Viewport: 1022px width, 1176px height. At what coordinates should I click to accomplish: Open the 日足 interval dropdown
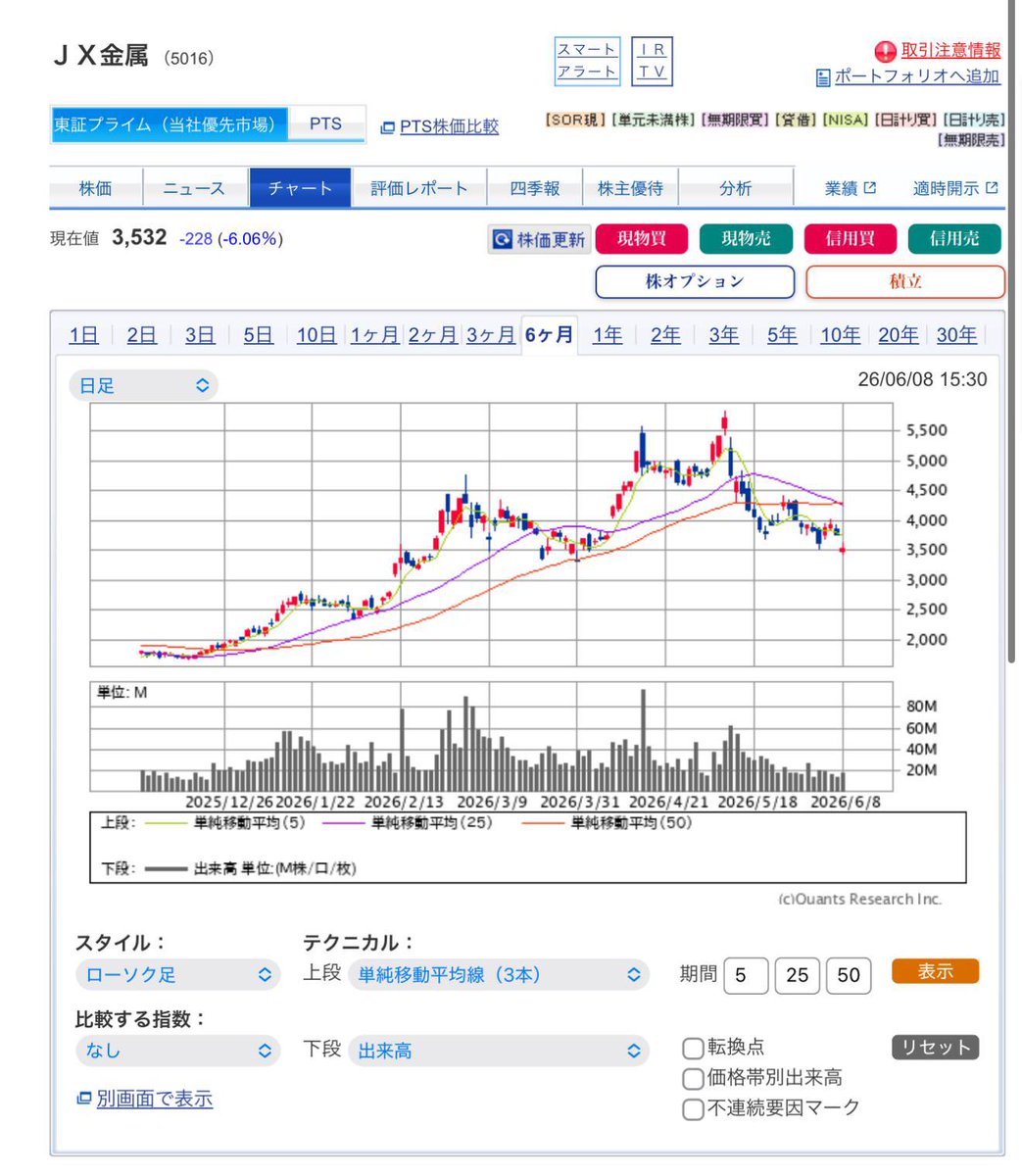[144, 385]
